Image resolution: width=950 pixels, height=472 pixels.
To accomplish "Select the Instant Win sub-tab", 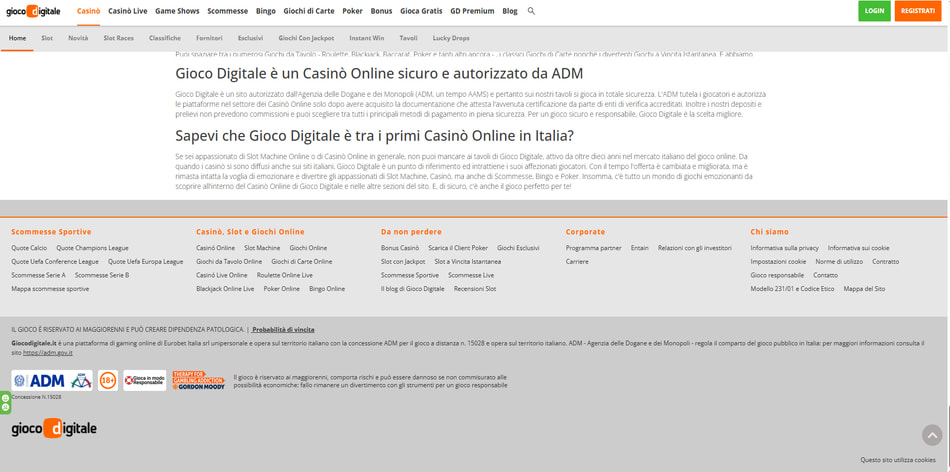I will (367, 38).
